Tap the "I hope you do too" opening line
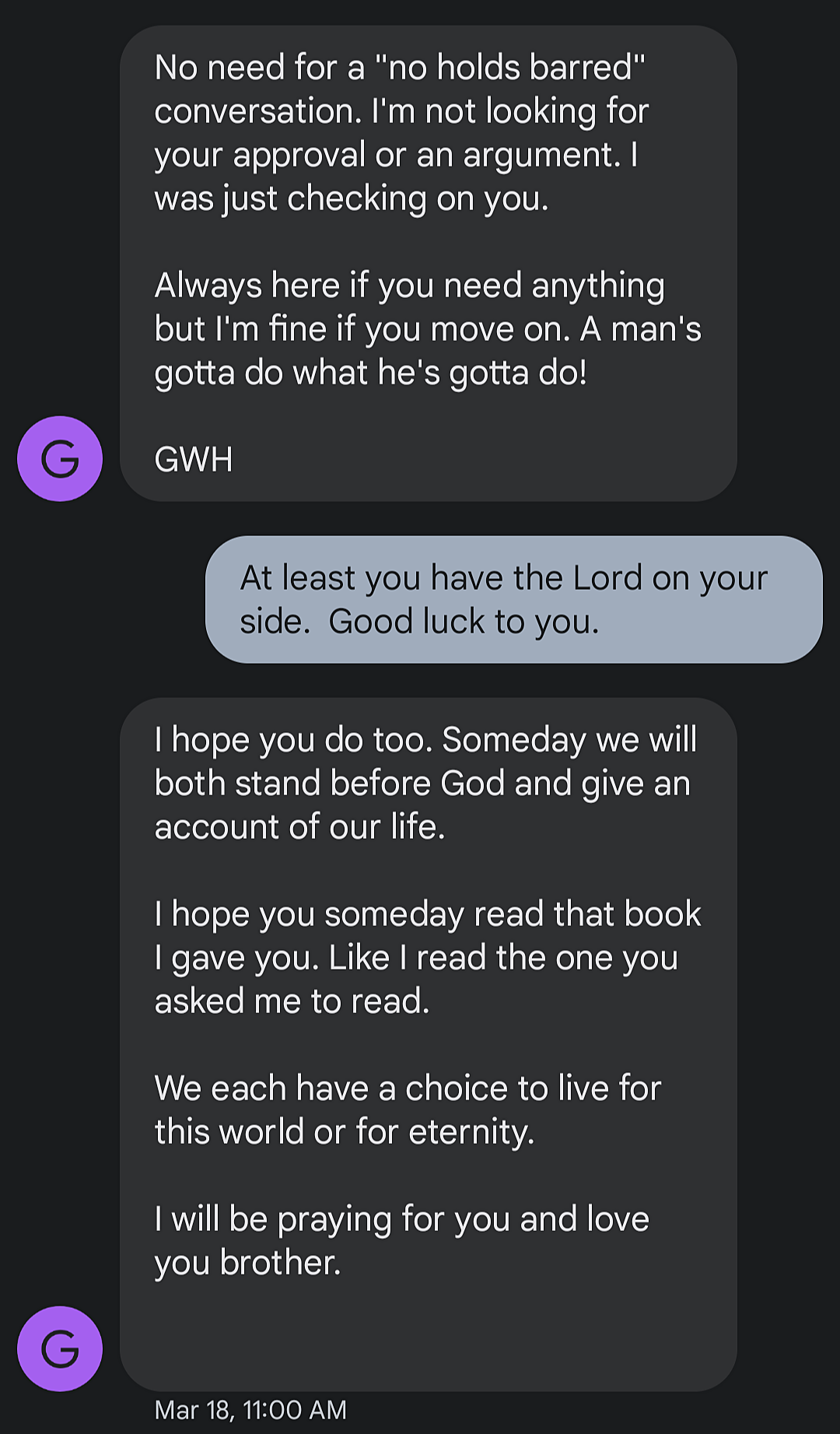 point(425,740)
